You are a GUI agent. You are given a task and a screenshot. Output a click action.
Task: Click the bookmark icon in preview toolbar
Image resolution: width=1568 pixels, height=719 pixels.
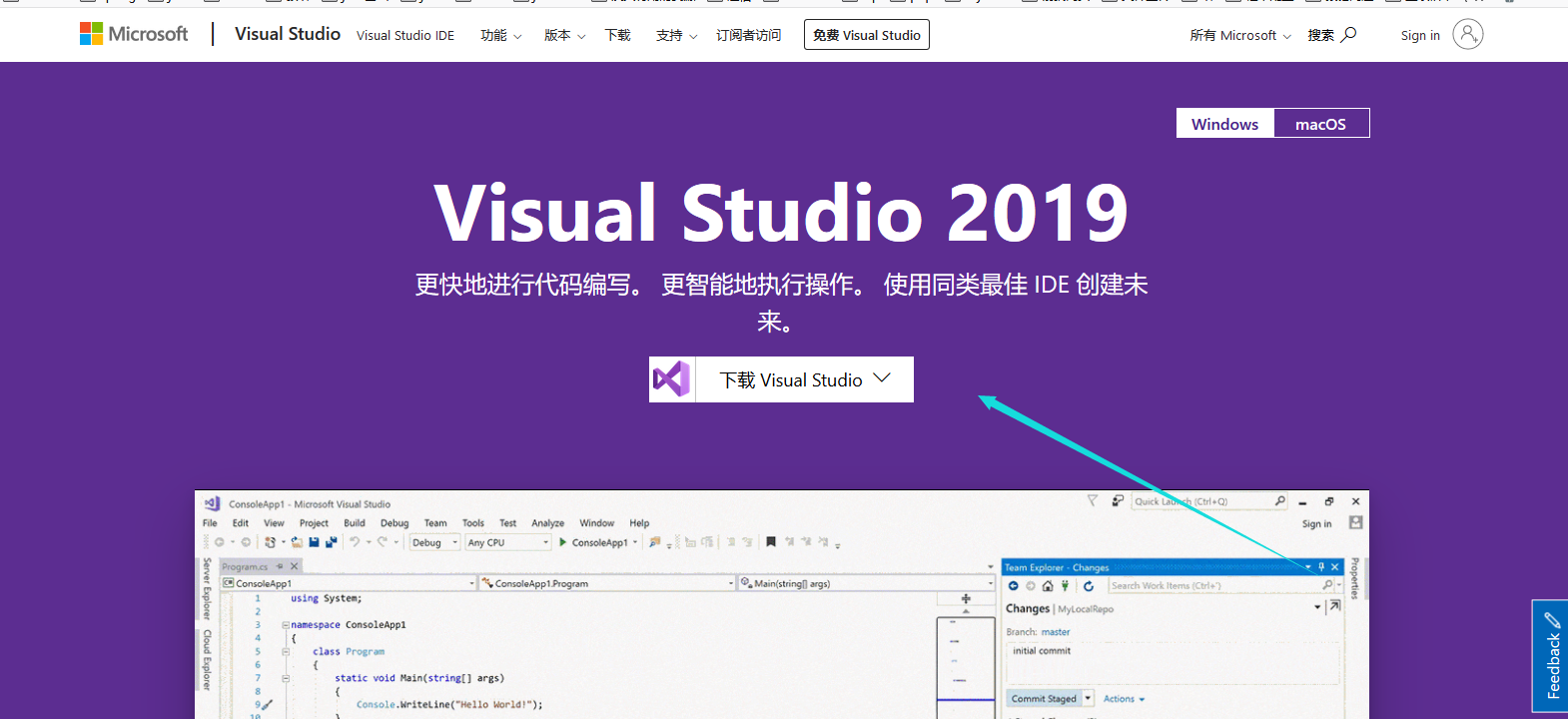770,542
